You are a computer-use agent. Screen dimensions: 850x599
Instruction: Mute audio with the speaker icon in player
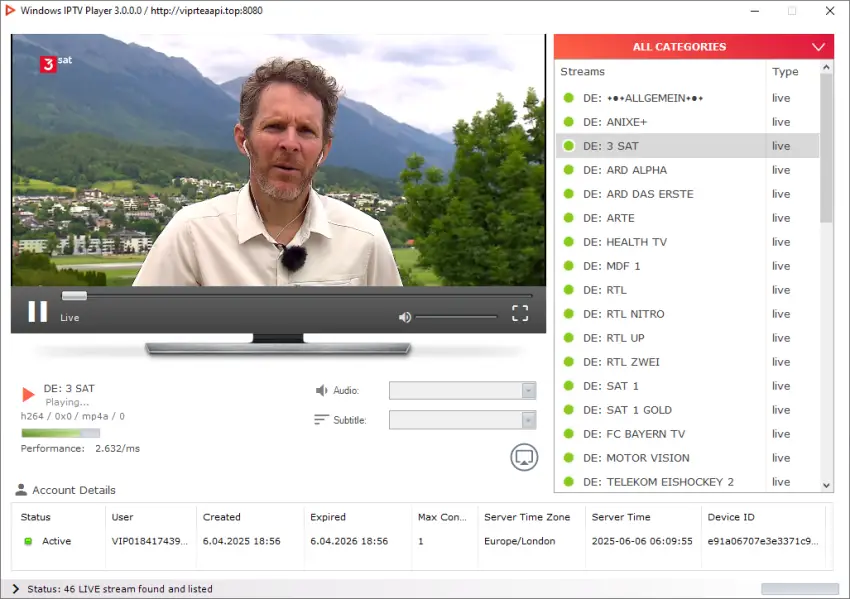pos(404,317)
